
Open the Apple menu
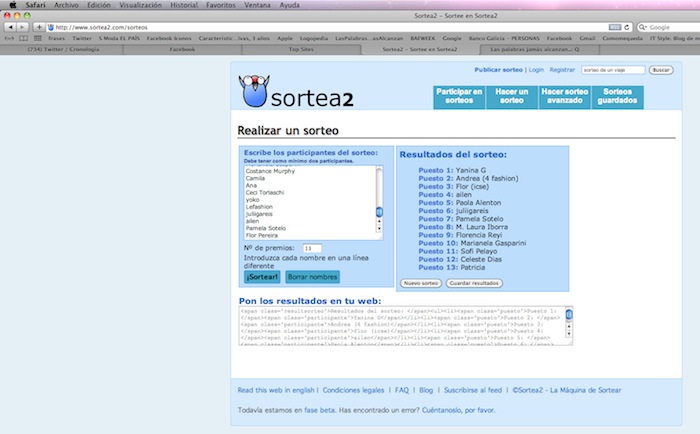tap(10, 5)
